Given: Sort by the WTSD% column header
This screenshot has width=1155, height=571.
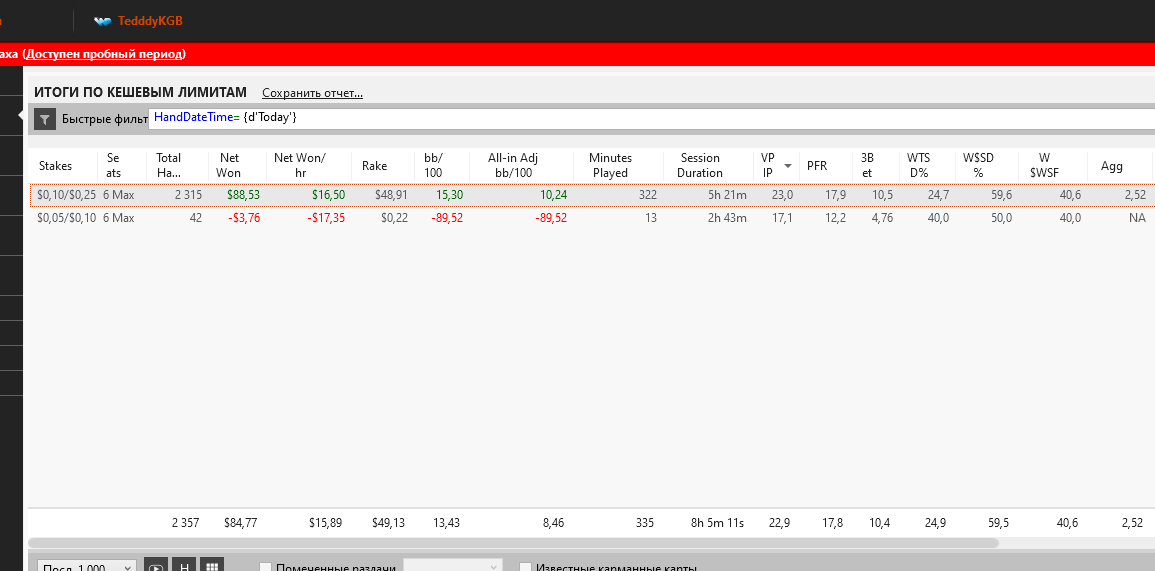Looking at the screenshot, I should 919,166.
